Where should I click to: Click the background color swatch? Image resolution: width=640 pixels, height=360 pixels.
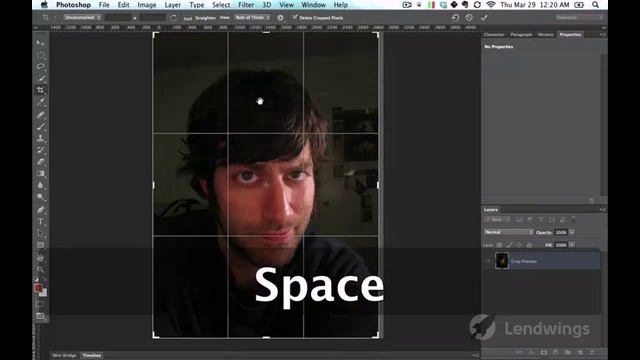(44, 293)
